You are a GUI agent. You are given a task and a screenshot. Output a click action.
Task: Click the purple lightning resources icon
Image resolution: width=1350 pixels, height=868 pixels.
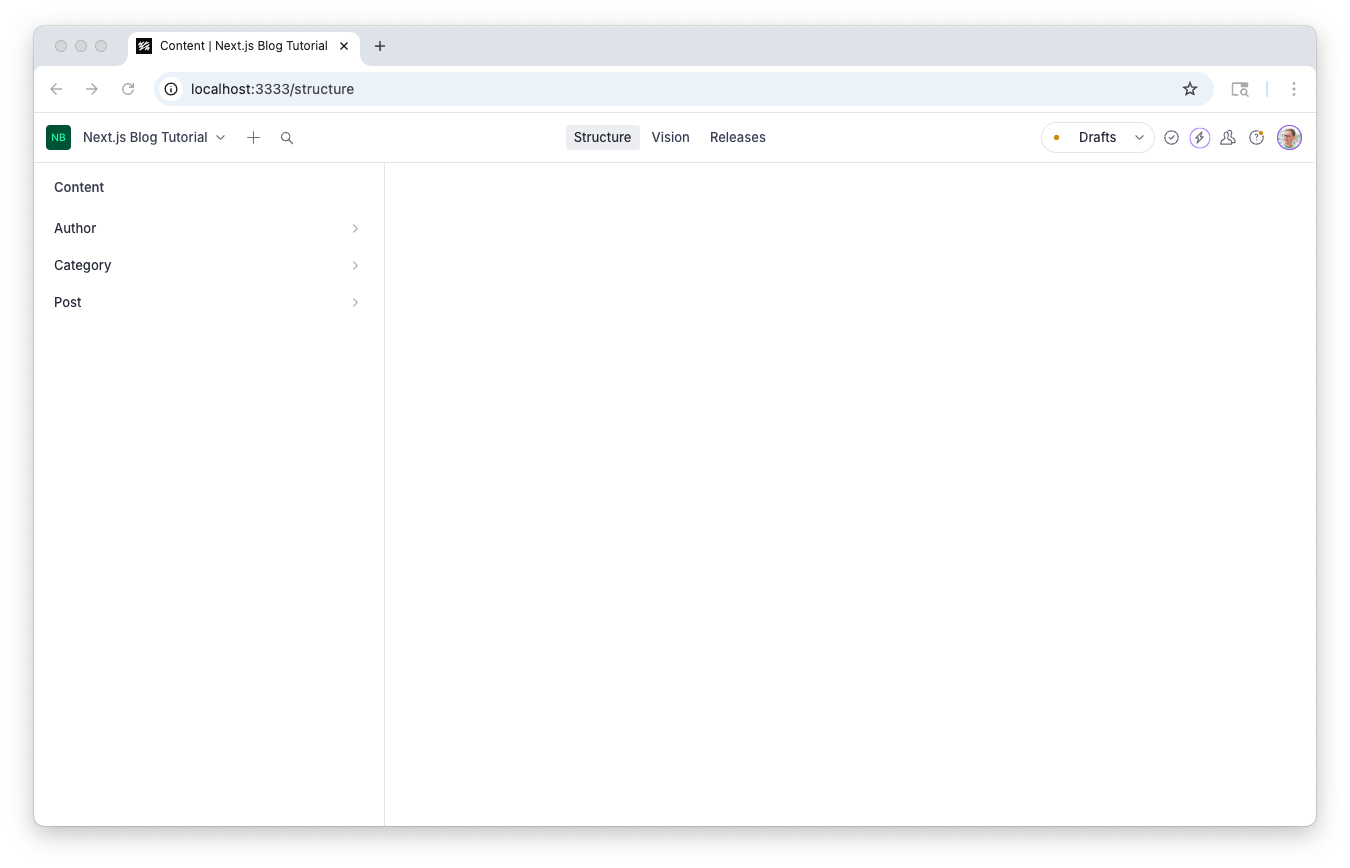[1199, 137]
